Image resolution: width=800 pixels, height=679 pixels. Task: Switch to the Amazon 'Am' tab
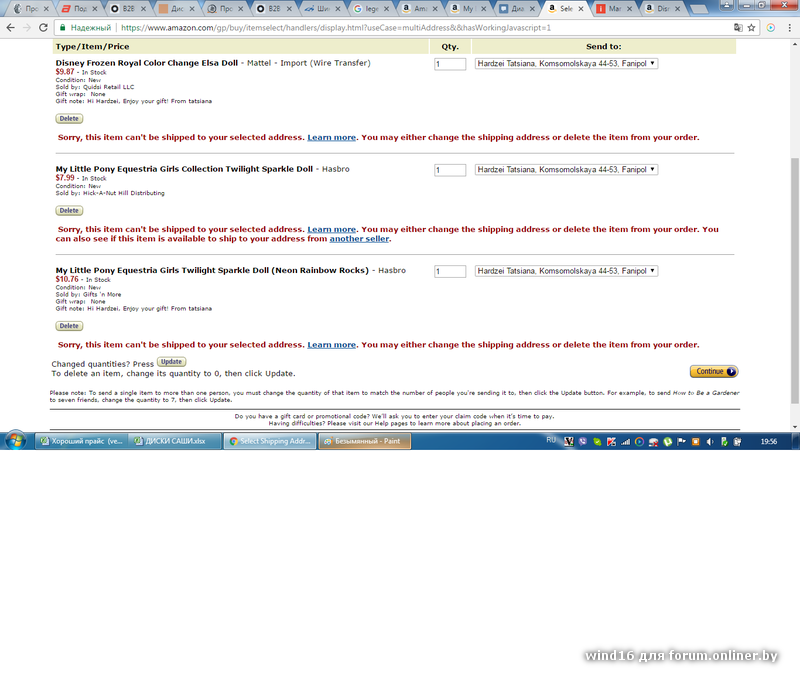pos(418,9)
